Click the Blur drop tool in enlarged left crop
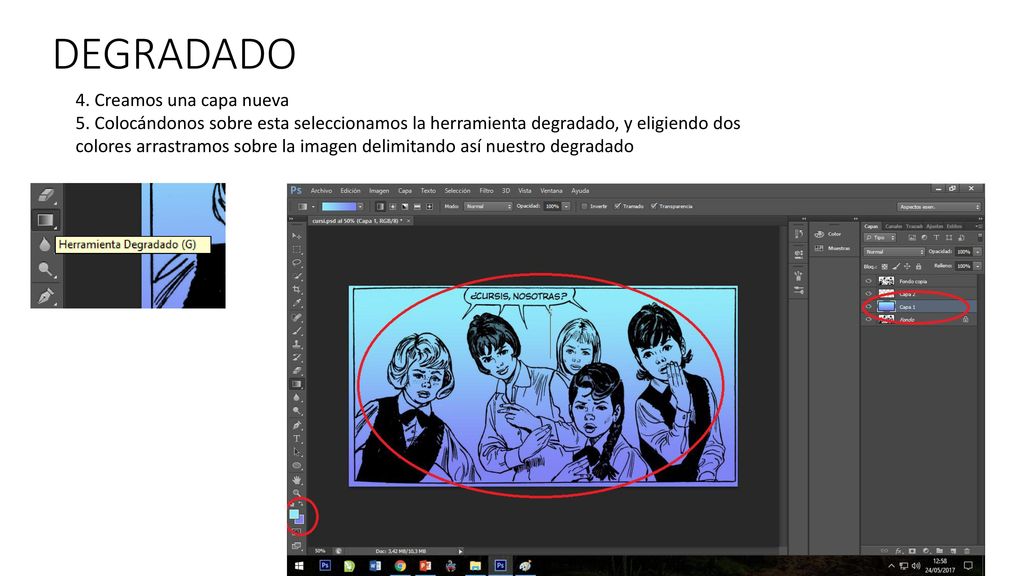This screenshot has width=1024, height=576. coord(45,245)
